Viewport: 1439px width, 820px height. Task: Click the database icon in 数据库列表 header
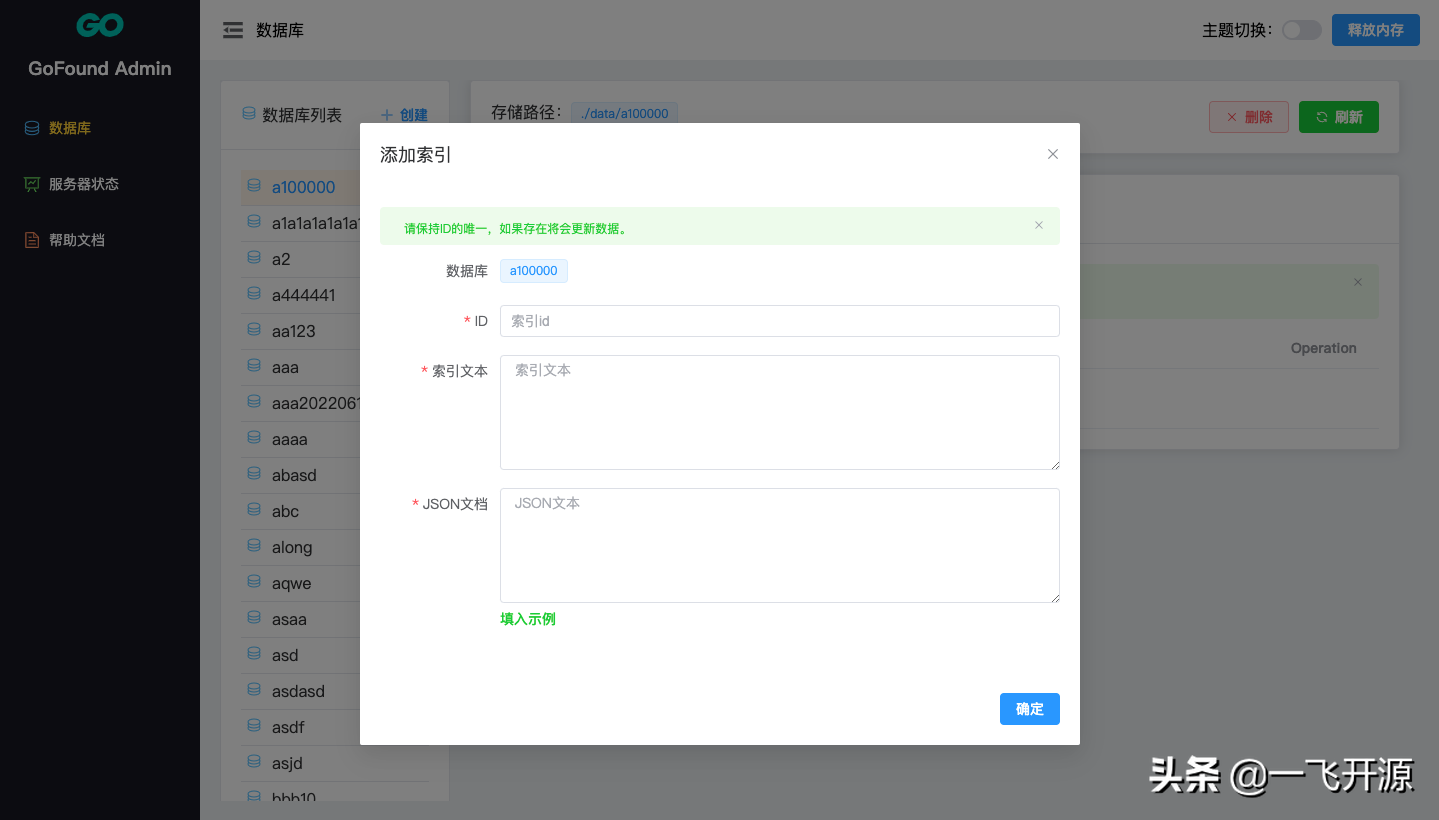(x=249, y=114)
